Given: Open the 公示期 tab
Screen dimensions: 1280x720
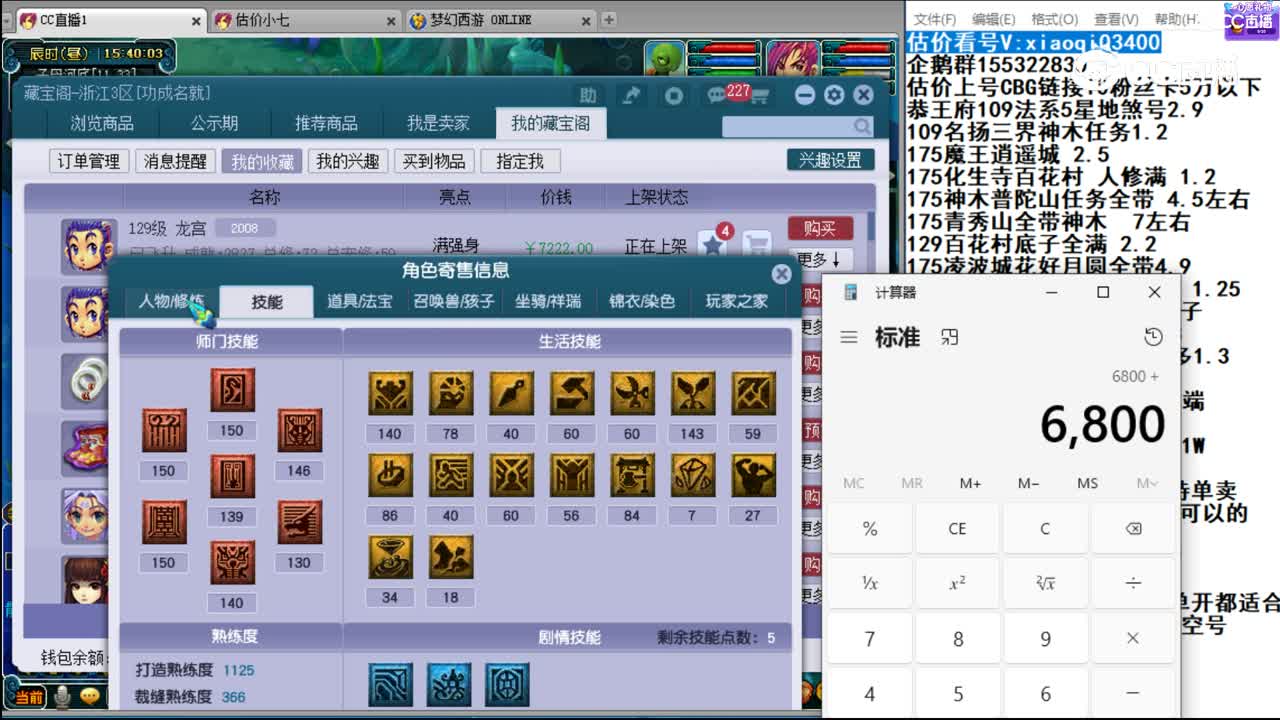Looking at the screenshot, I should (x=214, y=123).
